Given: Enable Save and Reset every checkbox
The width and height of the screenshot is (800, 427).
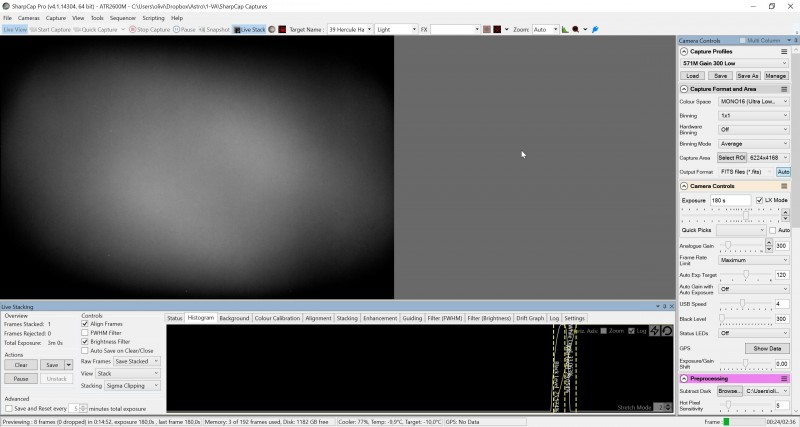Looking at the screenshot, I should pos(9,409).
